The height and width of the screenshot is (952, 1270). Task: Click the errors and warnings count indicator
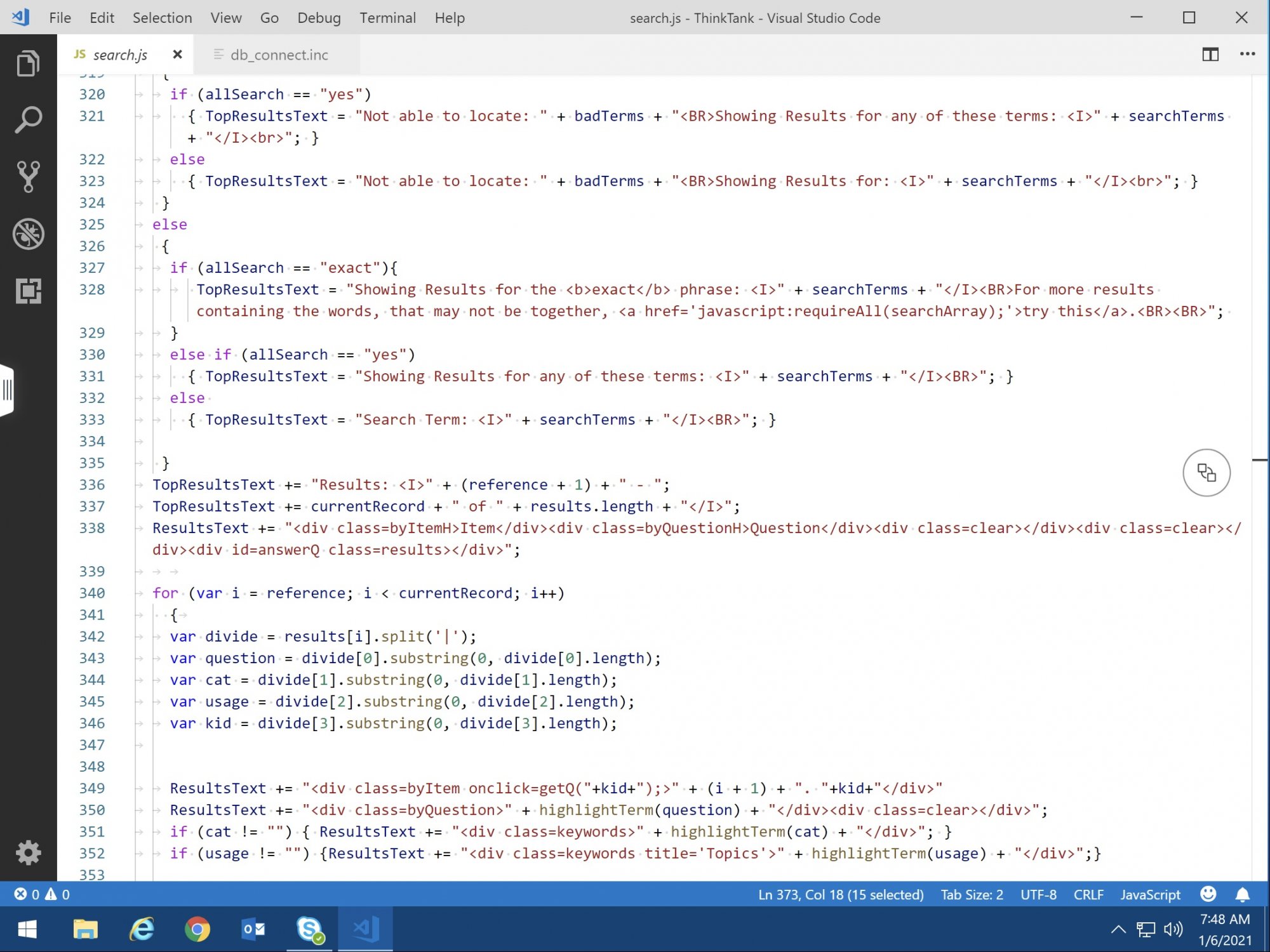click(x=42, y=894)
